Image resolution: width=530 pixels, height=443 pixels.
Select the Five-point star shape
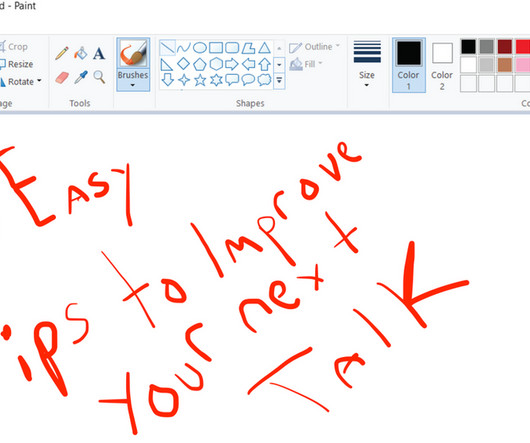coord(200,80)
